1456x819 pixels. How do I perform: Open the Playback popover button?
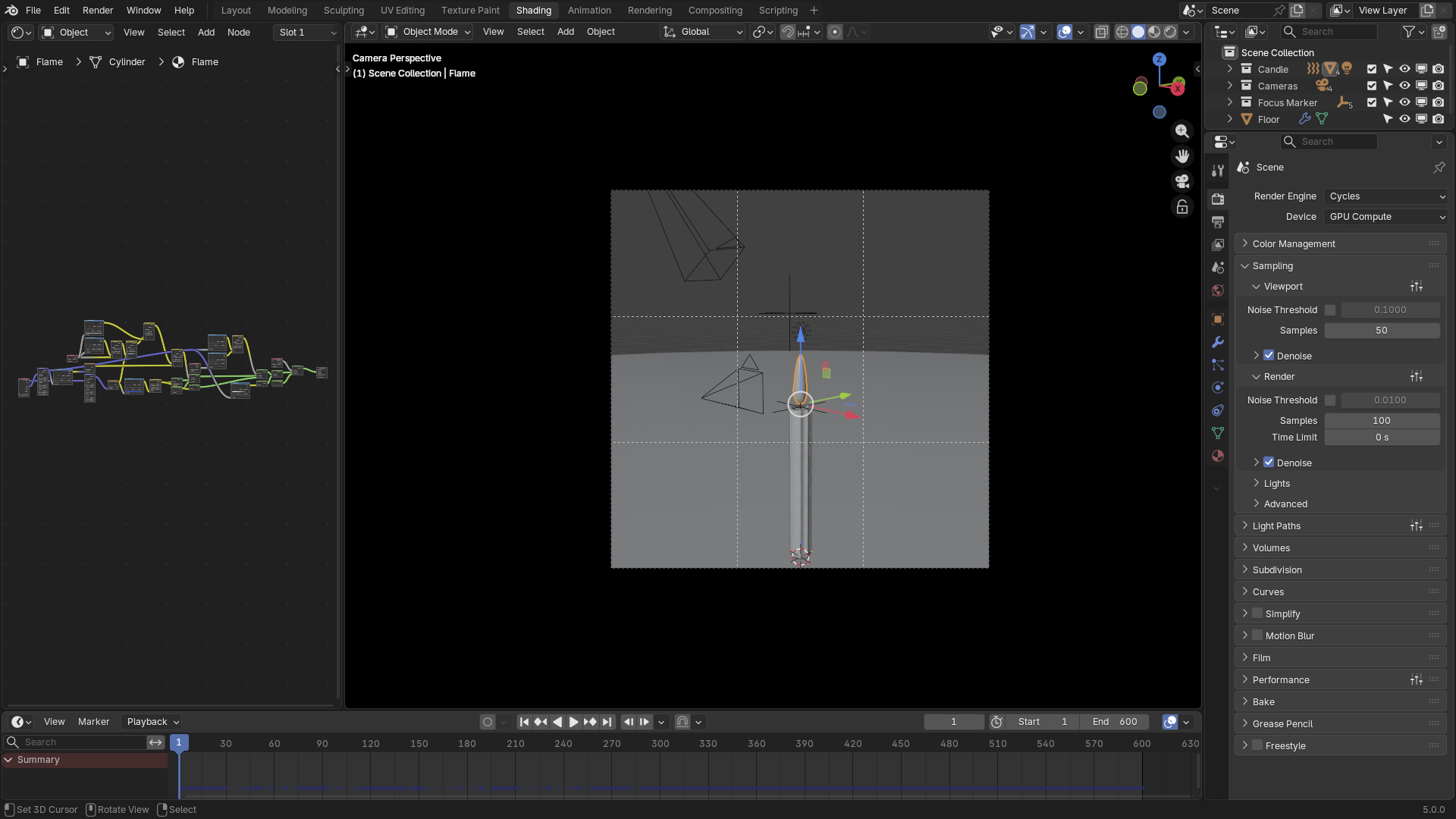click(152, 722)
